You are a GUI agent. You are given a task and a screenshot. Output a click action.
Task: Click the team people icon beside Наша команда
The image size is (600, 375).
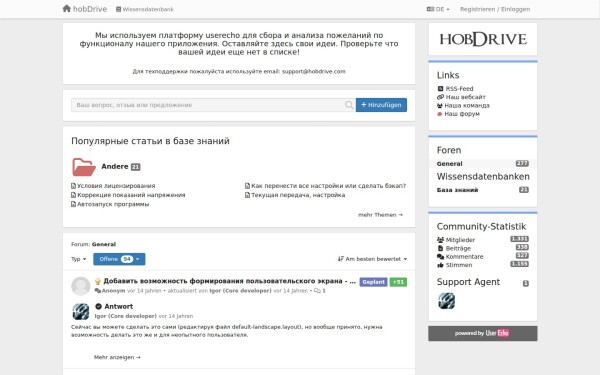pos(440,105)
